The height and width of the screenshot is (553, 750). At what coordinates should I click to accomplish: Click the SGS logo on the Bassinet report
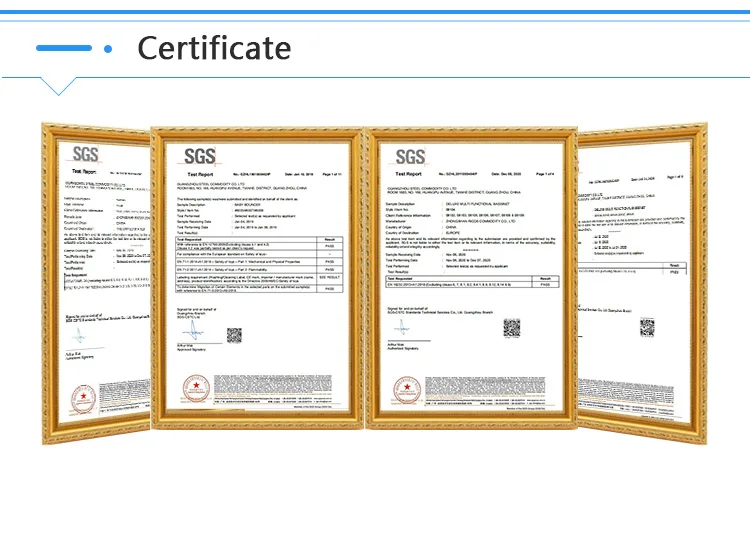point(410,157)
